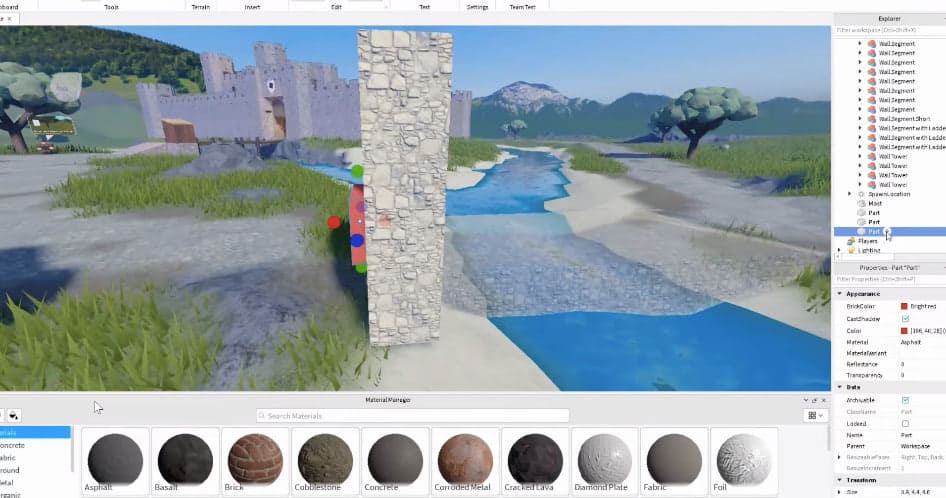Click the red axis handle in viewport

tap(334, 223)
